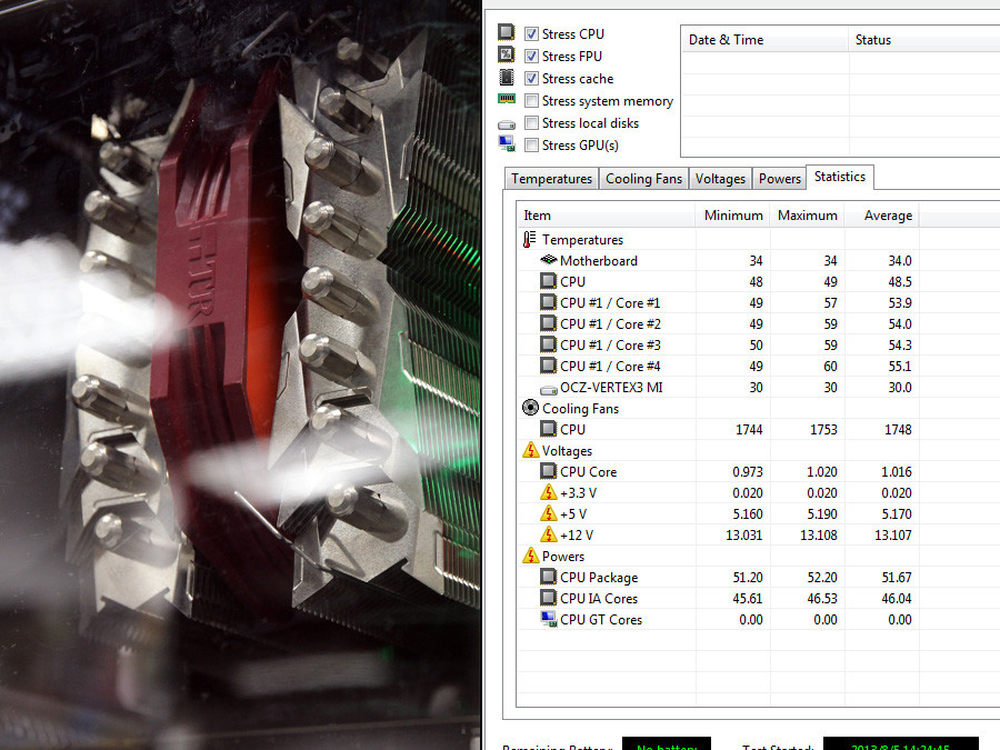Click the thermometer icon of Temperatures group

(529, 239)
